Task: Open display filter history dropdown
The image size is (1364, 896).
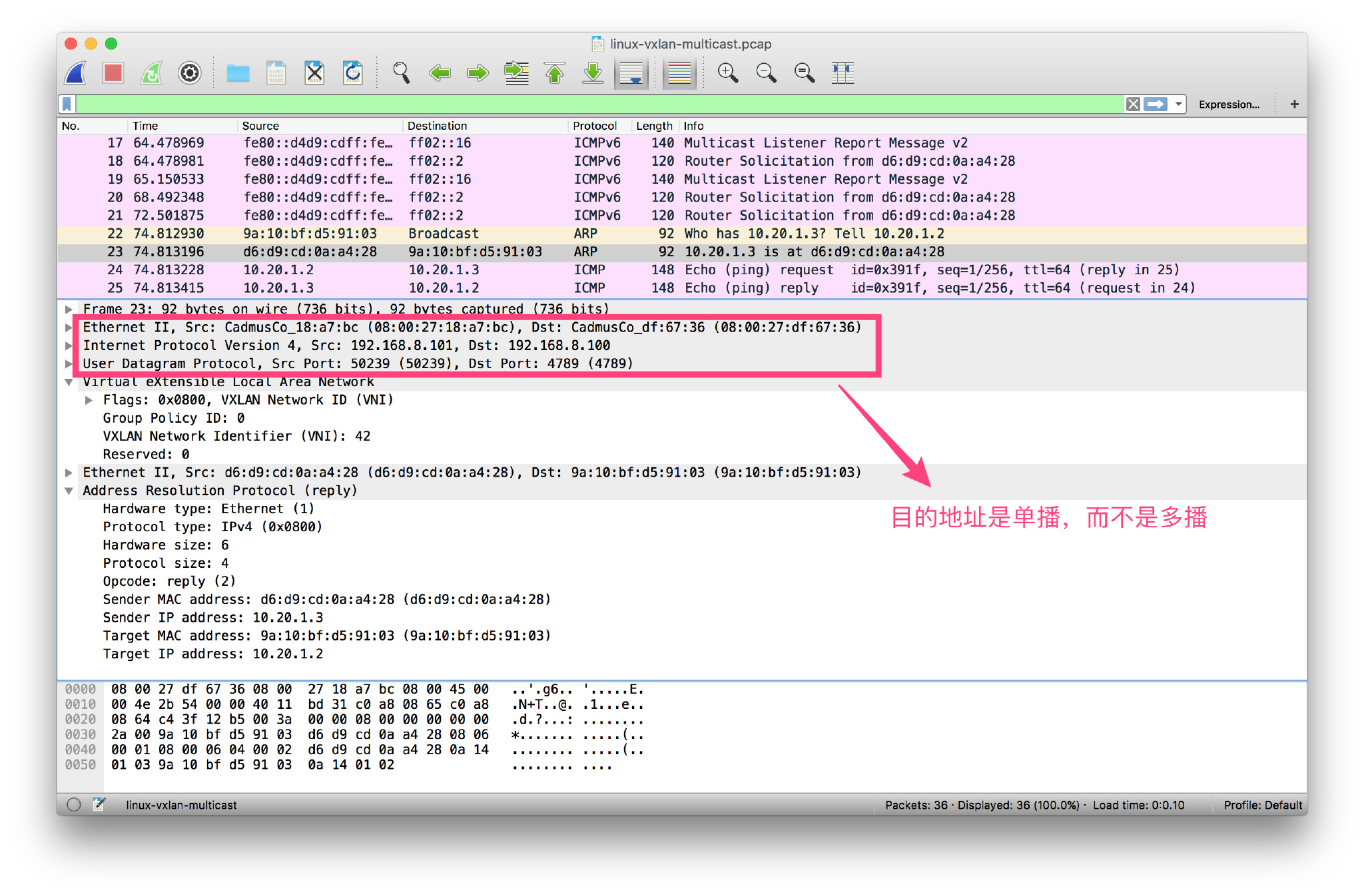Action: click(1178, 104)
